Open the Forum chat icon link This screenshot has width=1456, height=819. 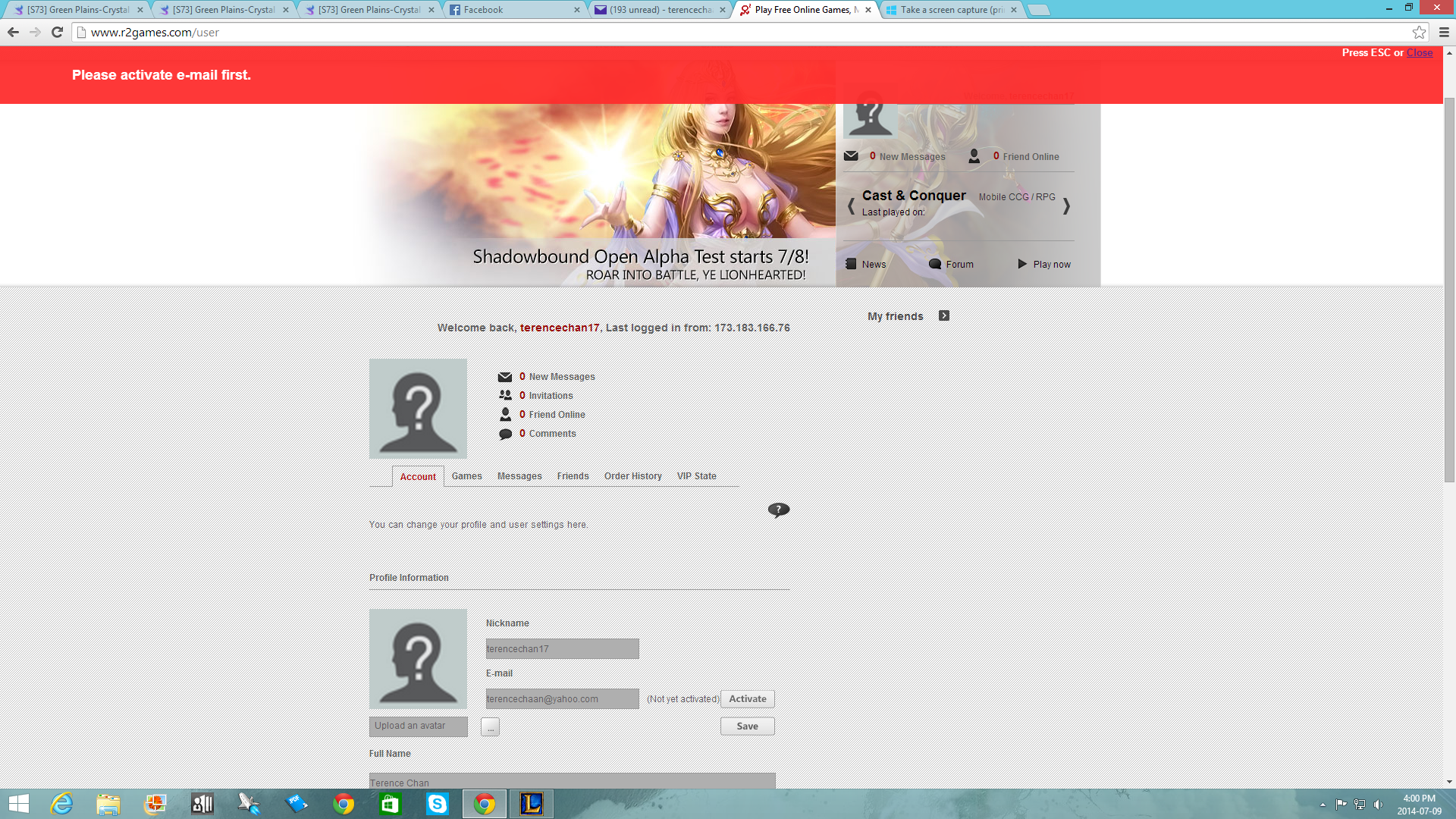tap(935, 264)
